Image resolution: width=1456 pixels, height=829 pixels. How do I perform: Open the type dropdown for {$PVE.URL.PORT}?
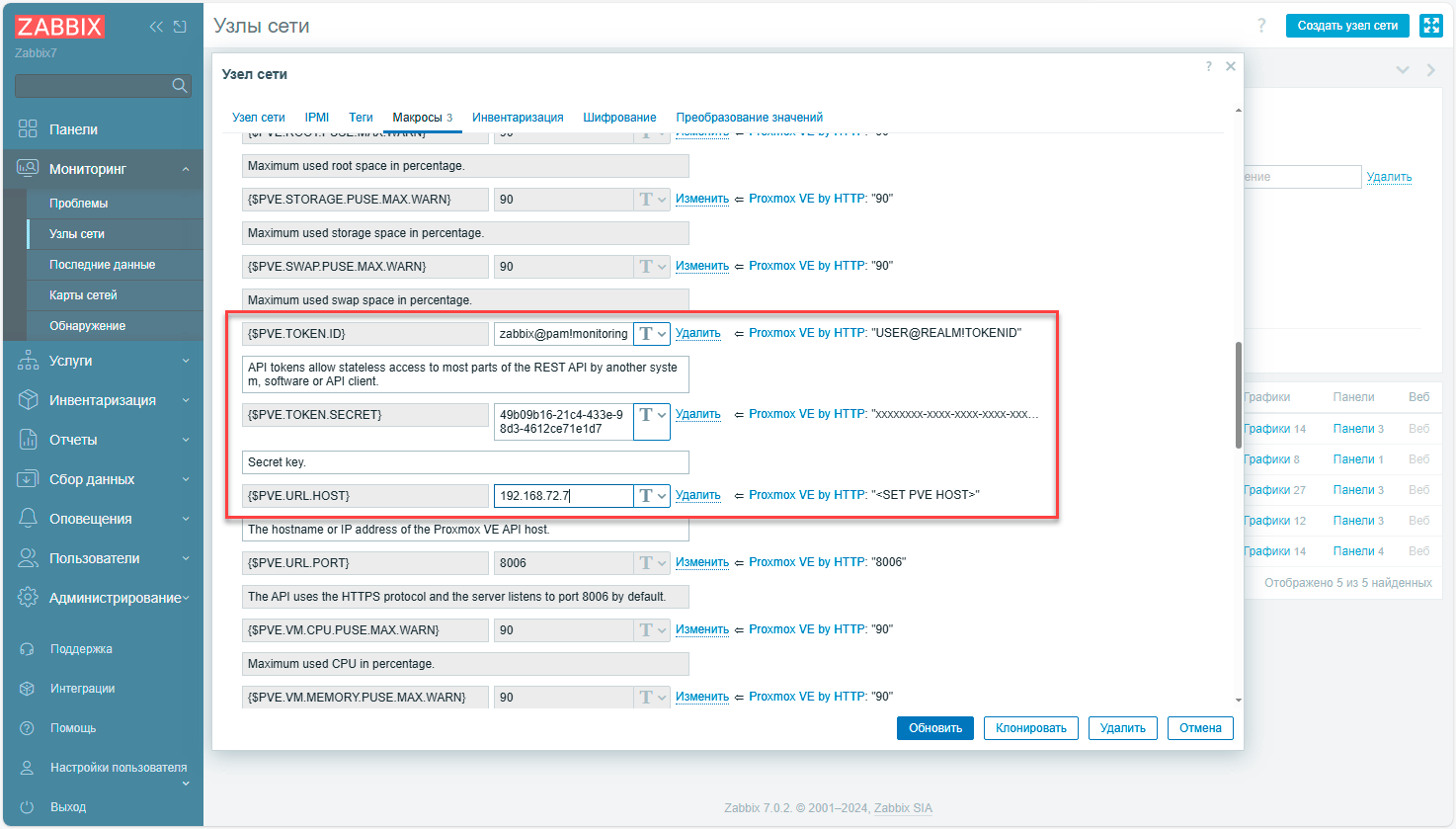pyautogui.click(x=652, y=563)
